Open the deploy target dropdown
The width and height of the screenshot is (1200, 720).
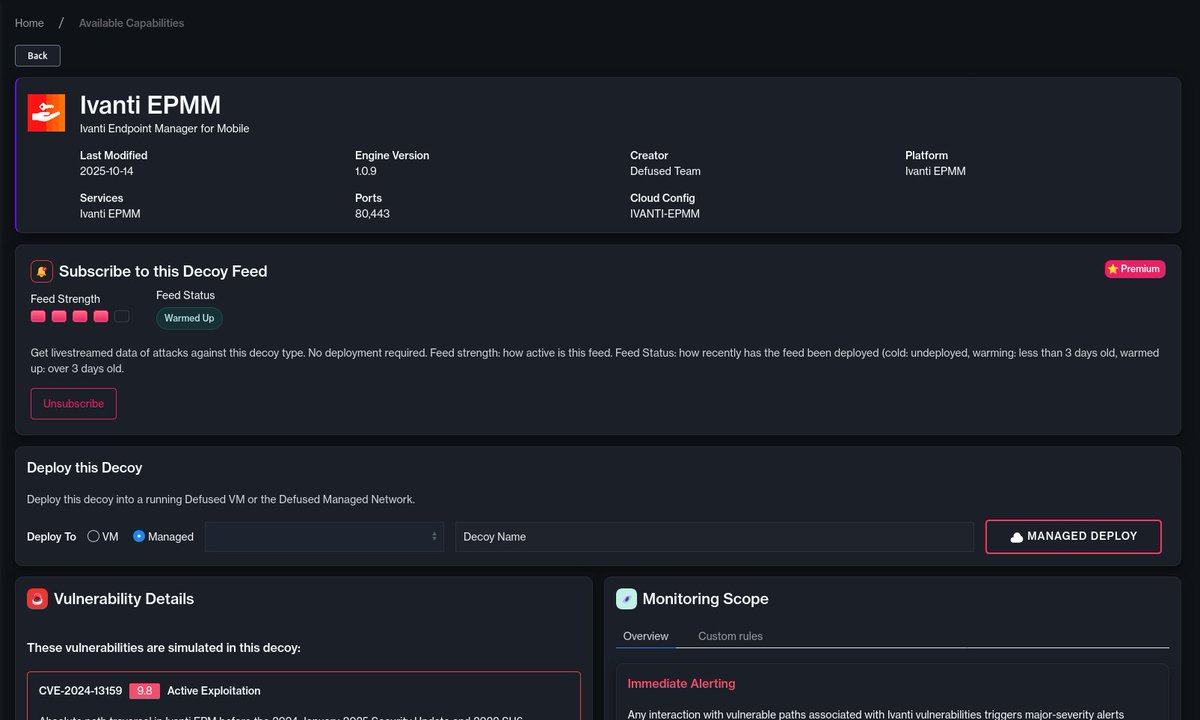[x=325, y=537]
